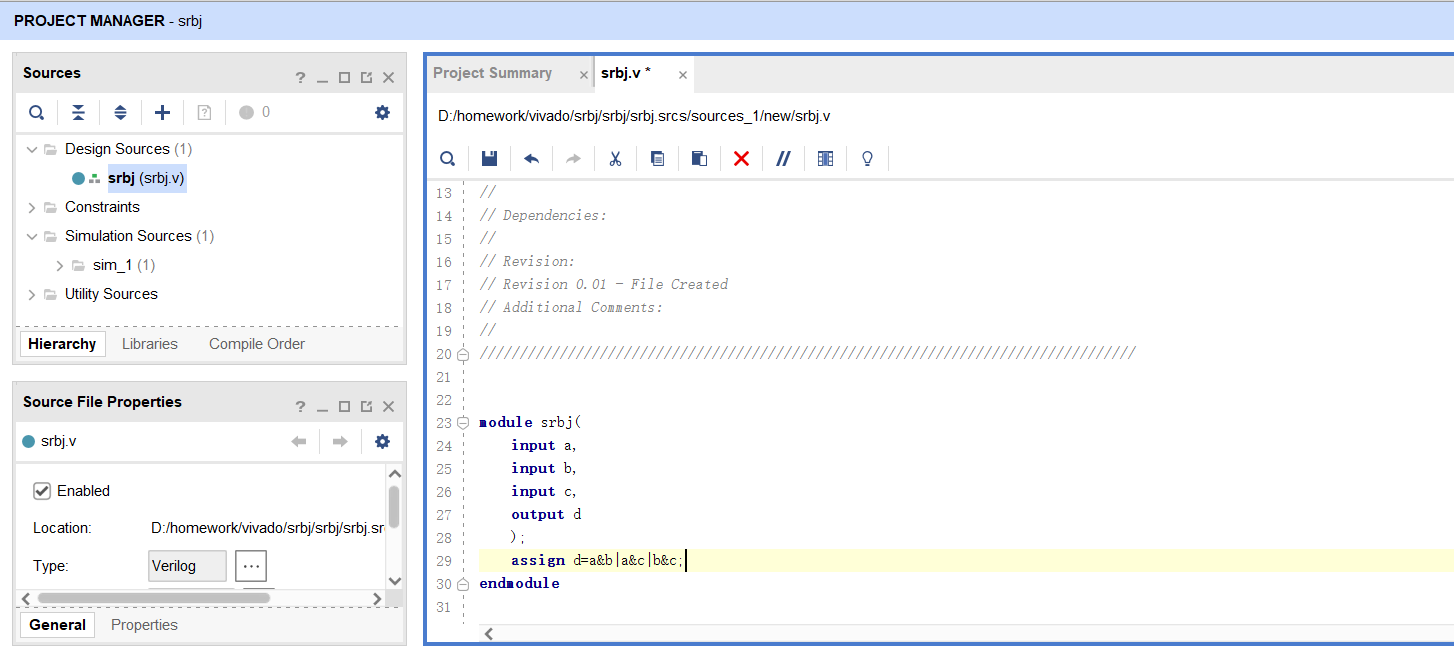Click the red Delete X icon
Image resolution: width=1454 pixels, height=649 pixels.
pos(741,159)
